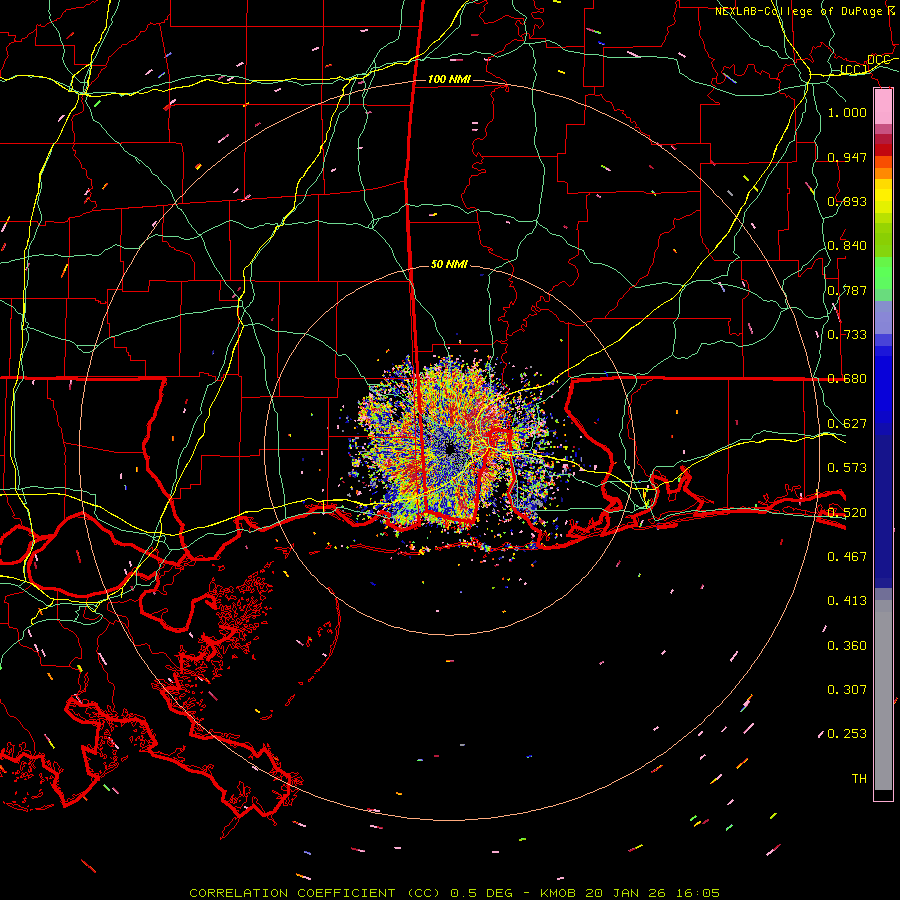This screenshot has width=900, height=900.
Task: Select the 0.733 value on the color scale
Action: 847,335
